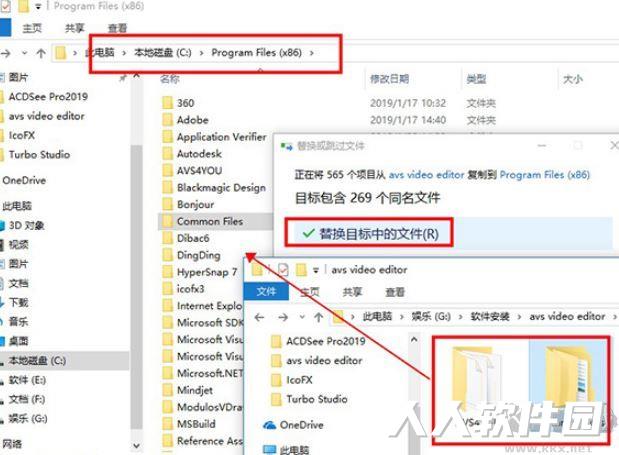Open recent locations dropdown in avs window
Viewport: 619px width, 455px height.
coord(302,317)
